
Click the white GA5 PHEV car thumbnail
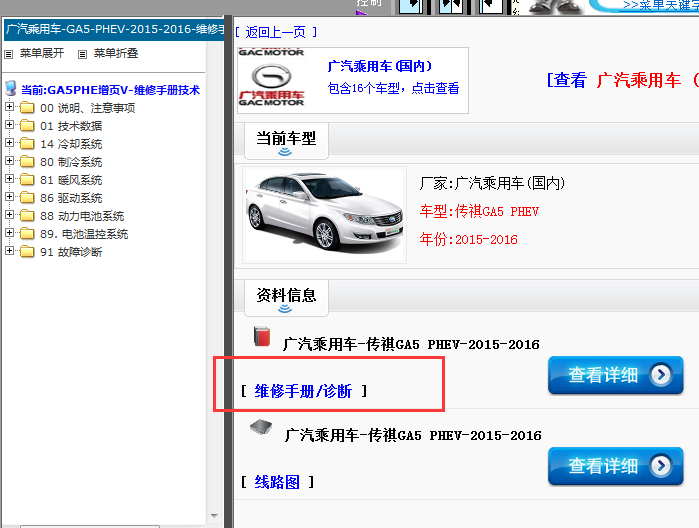[325, 214]
